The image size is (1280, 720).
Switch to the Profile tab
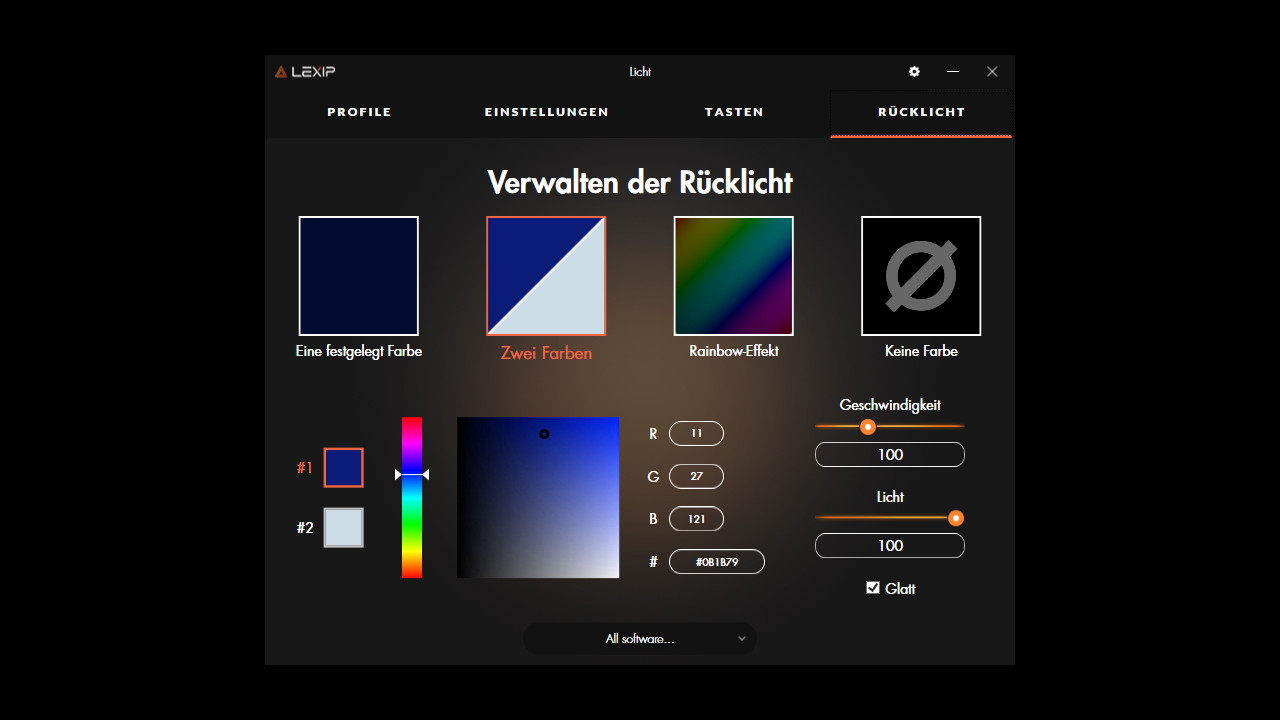(359, 112)
